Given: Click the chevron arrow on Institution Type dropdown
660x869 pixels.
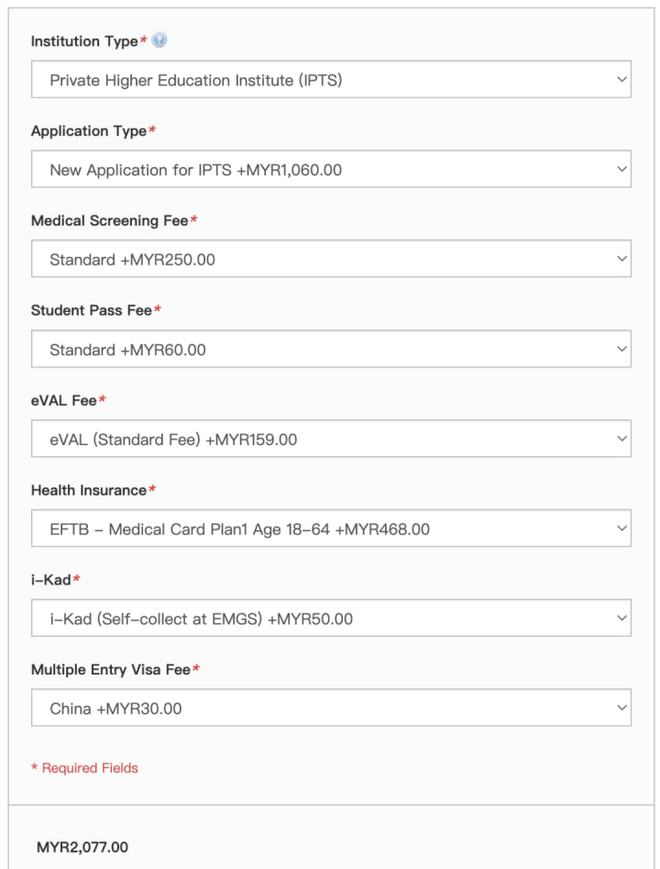Looking at the screenshot, I should coord(621,79).
